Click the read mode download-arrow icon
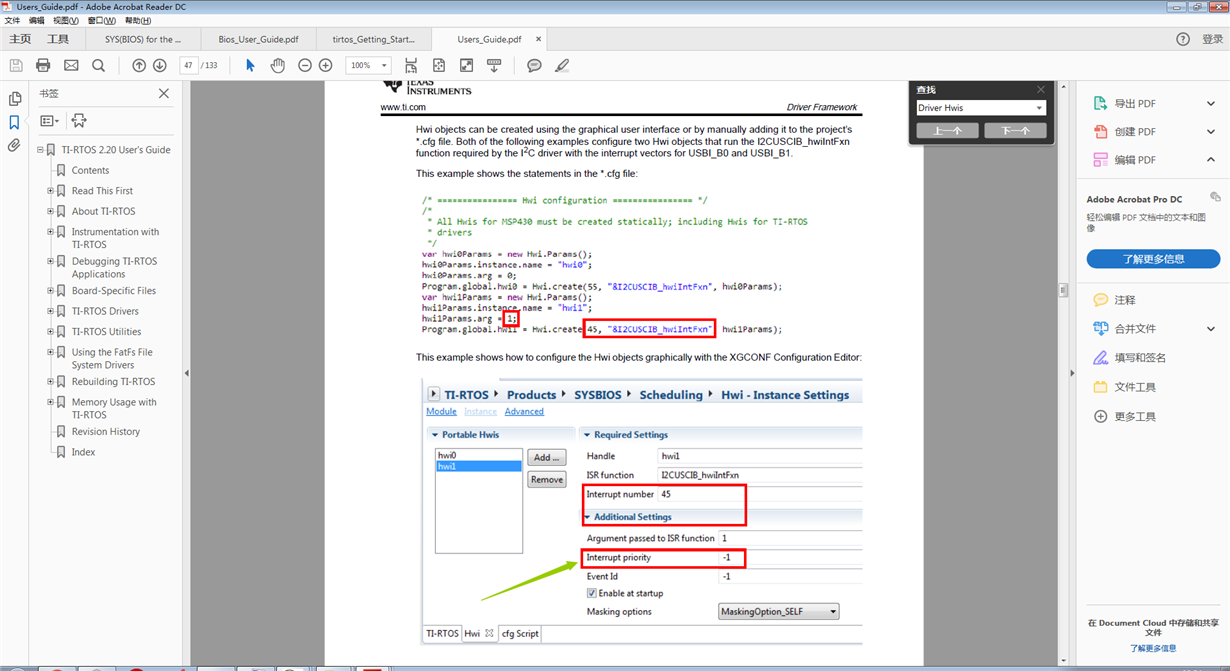 click(494, 65)
